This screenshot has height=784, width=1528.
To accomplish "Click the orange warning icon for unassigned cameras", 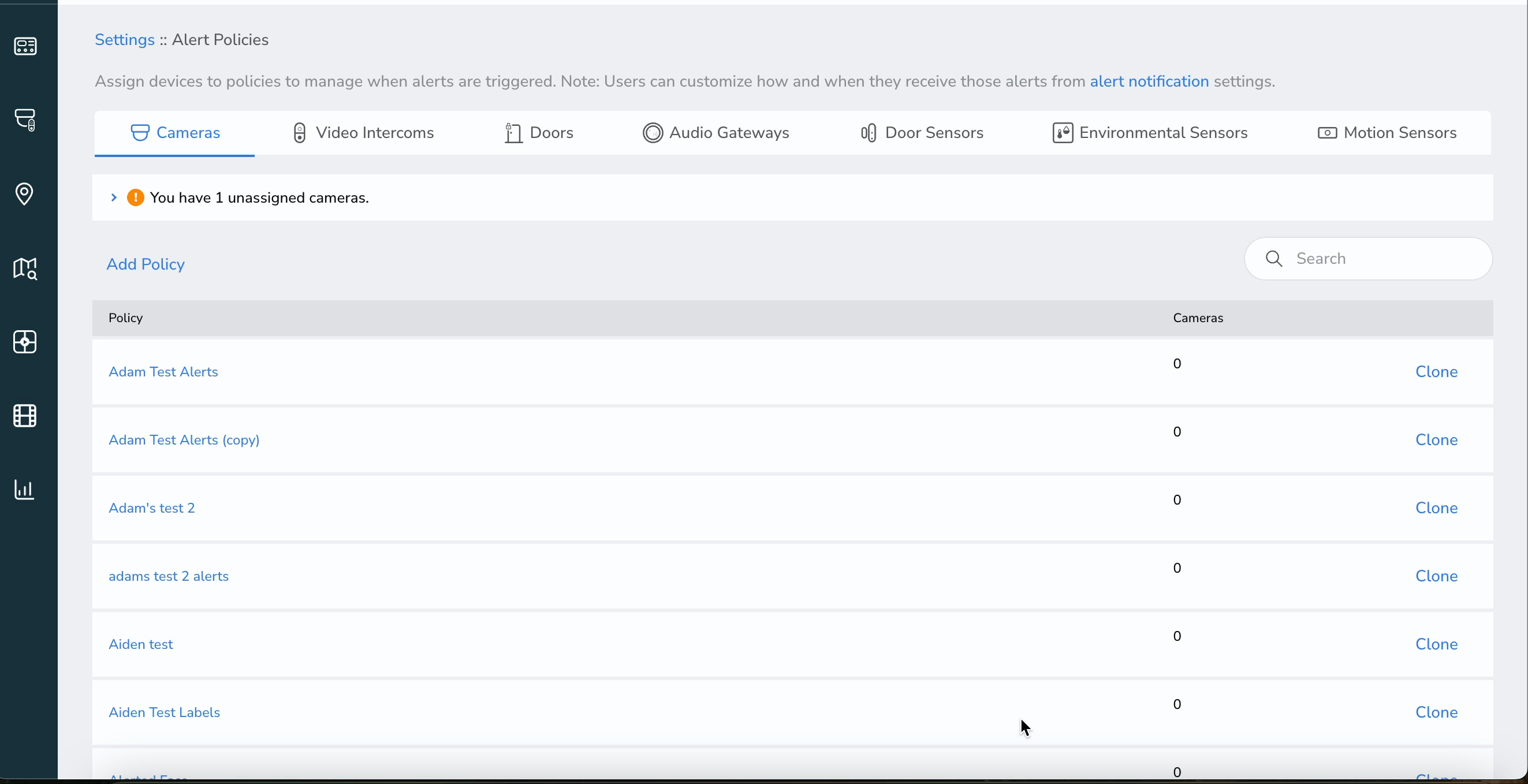I will (135, 197).
